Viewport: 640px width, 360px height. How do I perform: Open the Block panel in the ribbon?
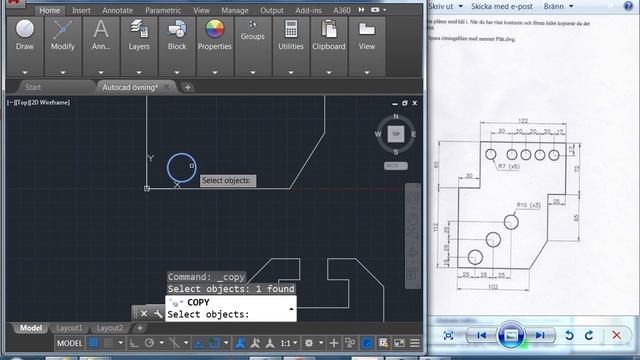pos(177,46)
